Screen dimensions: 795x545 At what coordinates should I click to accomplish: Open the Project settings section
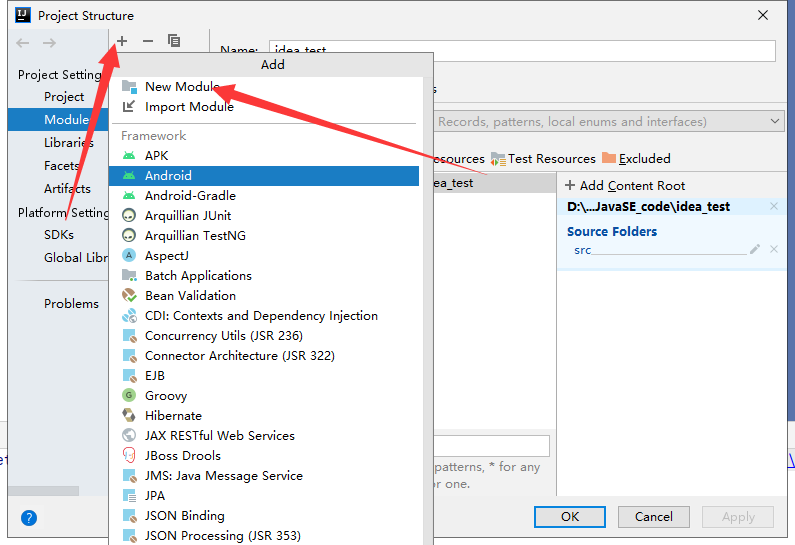pyautogui.click(x=64, y=97)
